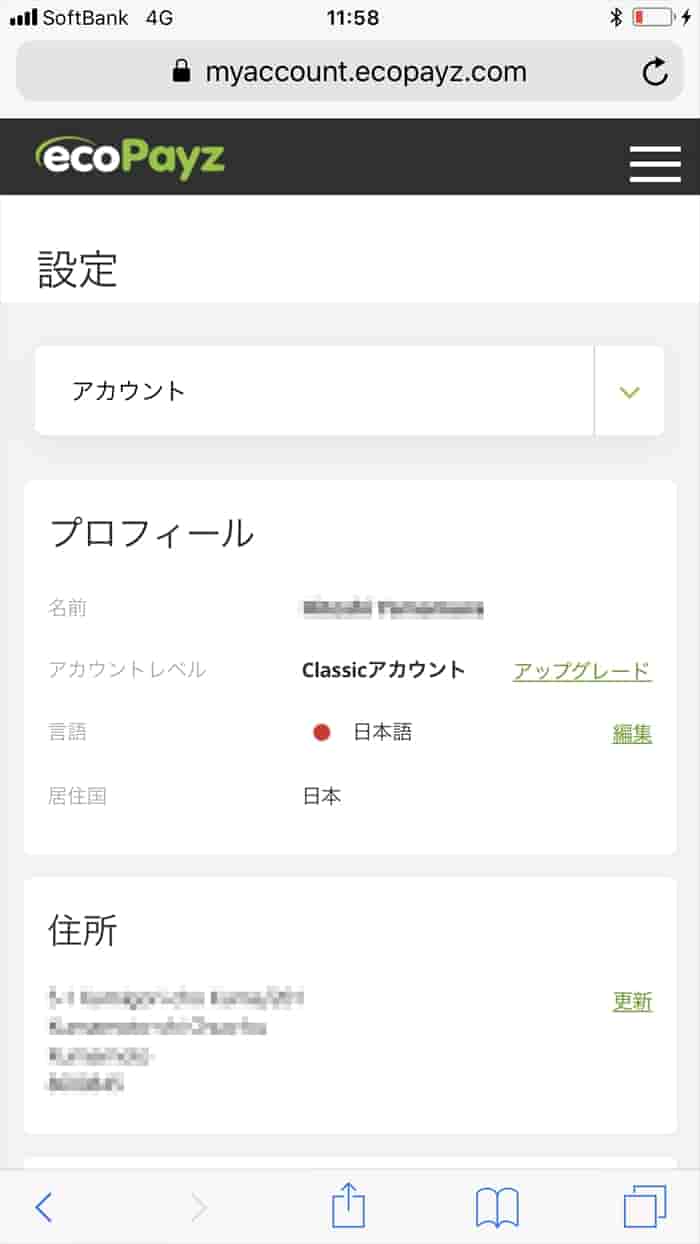This screenshot has width=700, height=1244.
Task: Tap the blurred name field value
Action: pyautogui.click(x=390, y=608)
